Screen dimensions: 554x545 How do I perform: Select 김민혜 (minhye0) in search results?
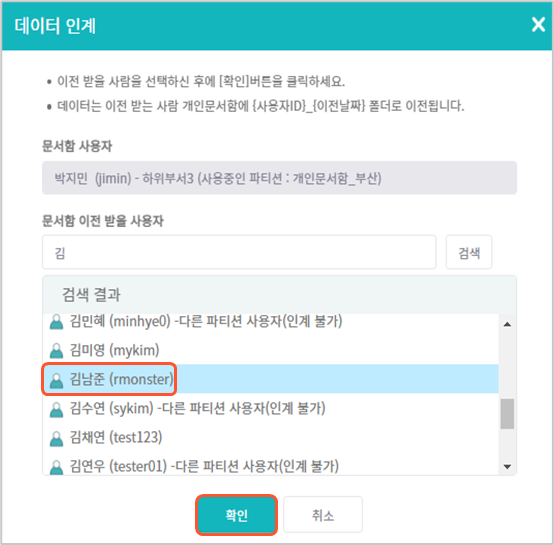206,321
